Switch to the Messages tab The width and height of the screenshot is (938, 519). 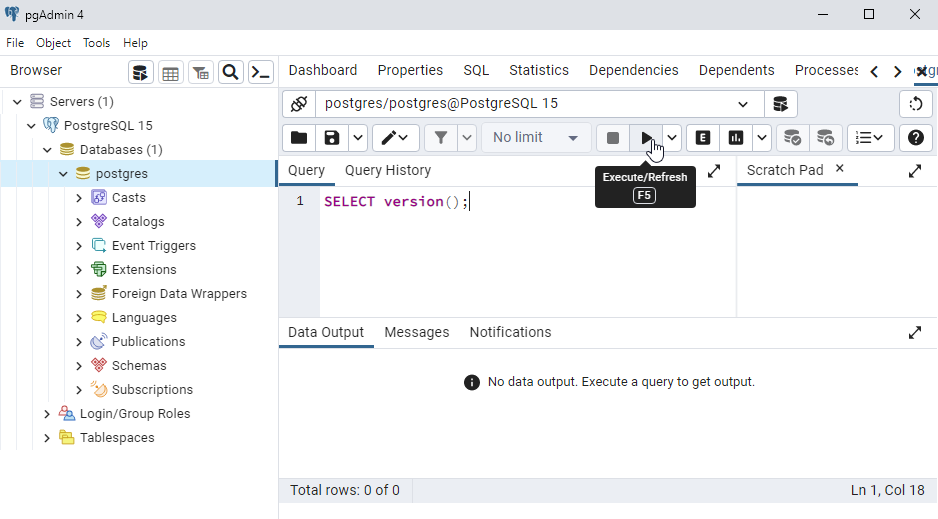pyautogui.click(x=416, y=332)
